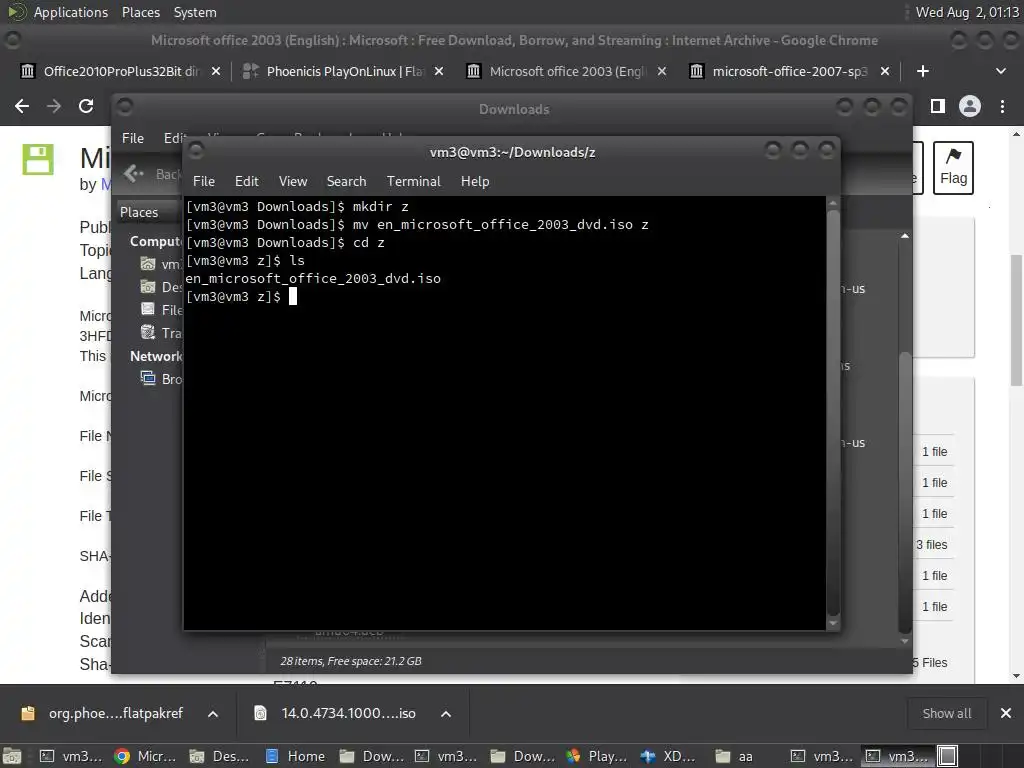Click the terminal command prompt cursor
Image resolution: width=1024 pixels, height=768 pixels.
[293, 296]
